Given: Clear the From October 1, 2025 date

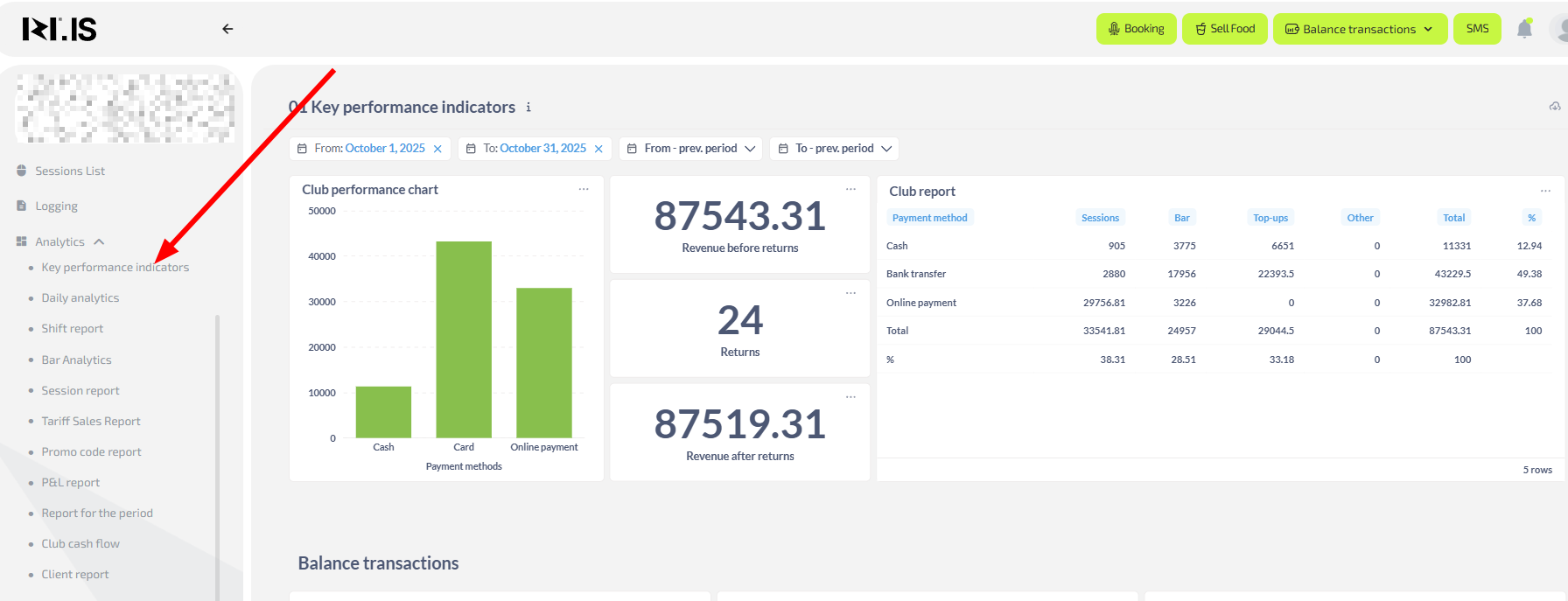Looking at the screenshot, I should 437,149.
